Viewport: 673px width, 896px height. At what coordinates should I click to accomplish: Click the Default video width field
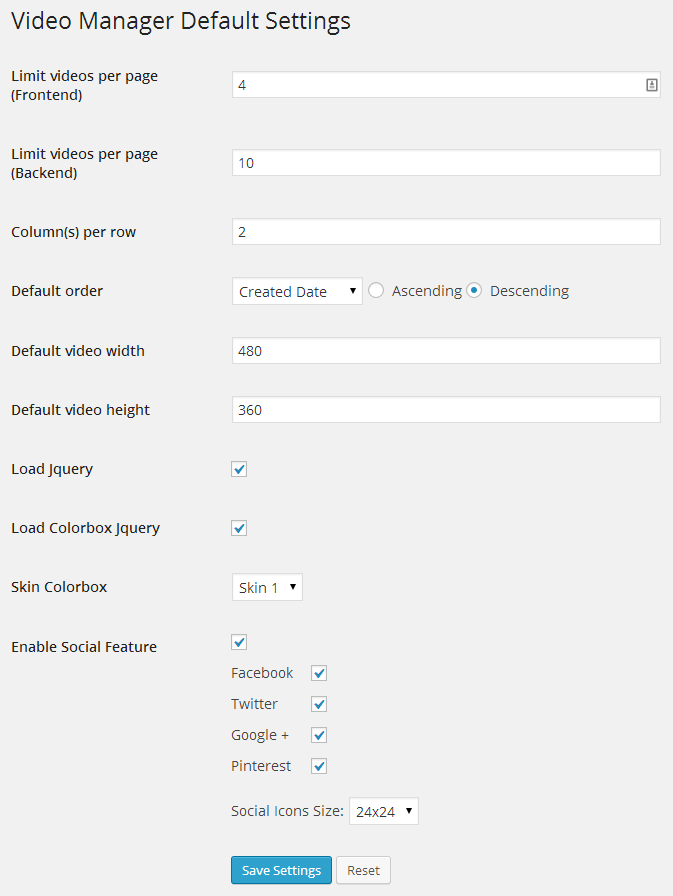446,350
